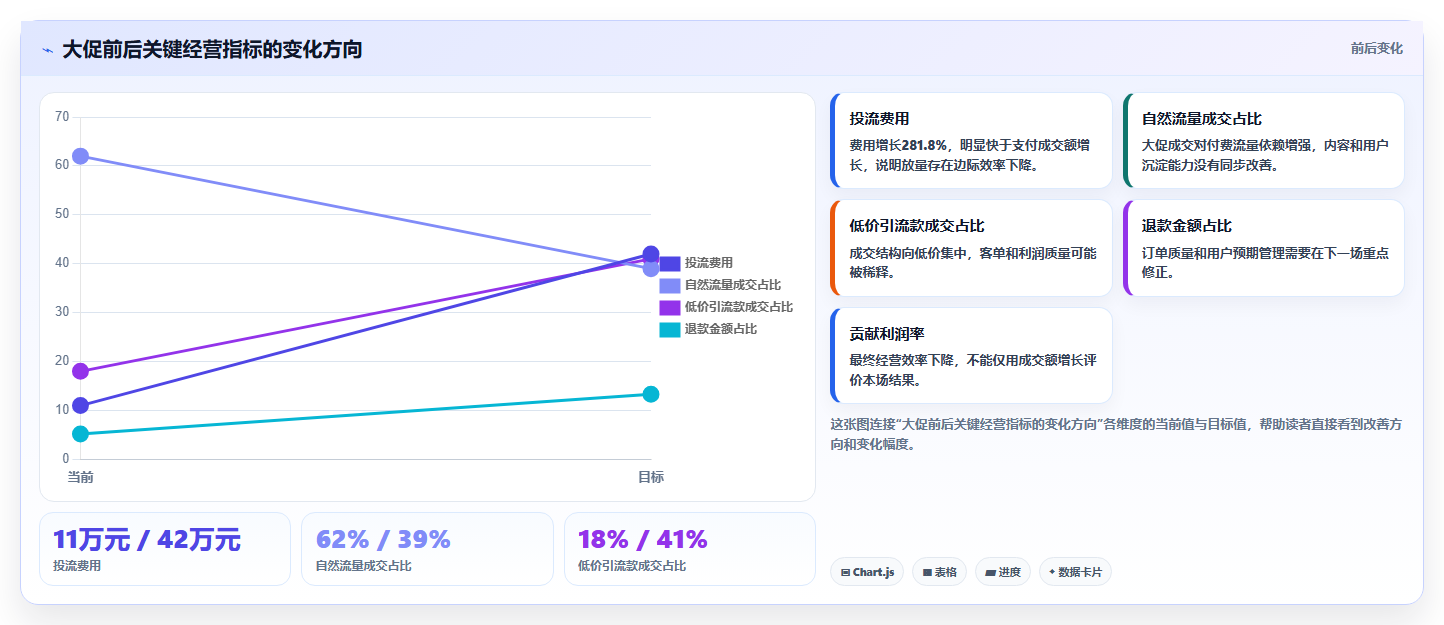The height and width of the screenshot is (625, 1444).
Task: Toggle 自然流量成交占比 legend color swatch
Action: [x=670, y=285]
